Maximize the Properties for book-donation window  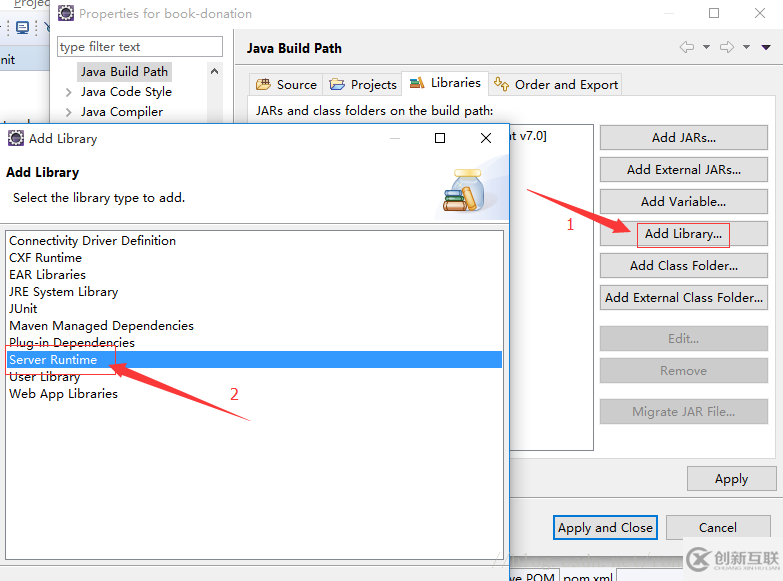click(714, 13)
